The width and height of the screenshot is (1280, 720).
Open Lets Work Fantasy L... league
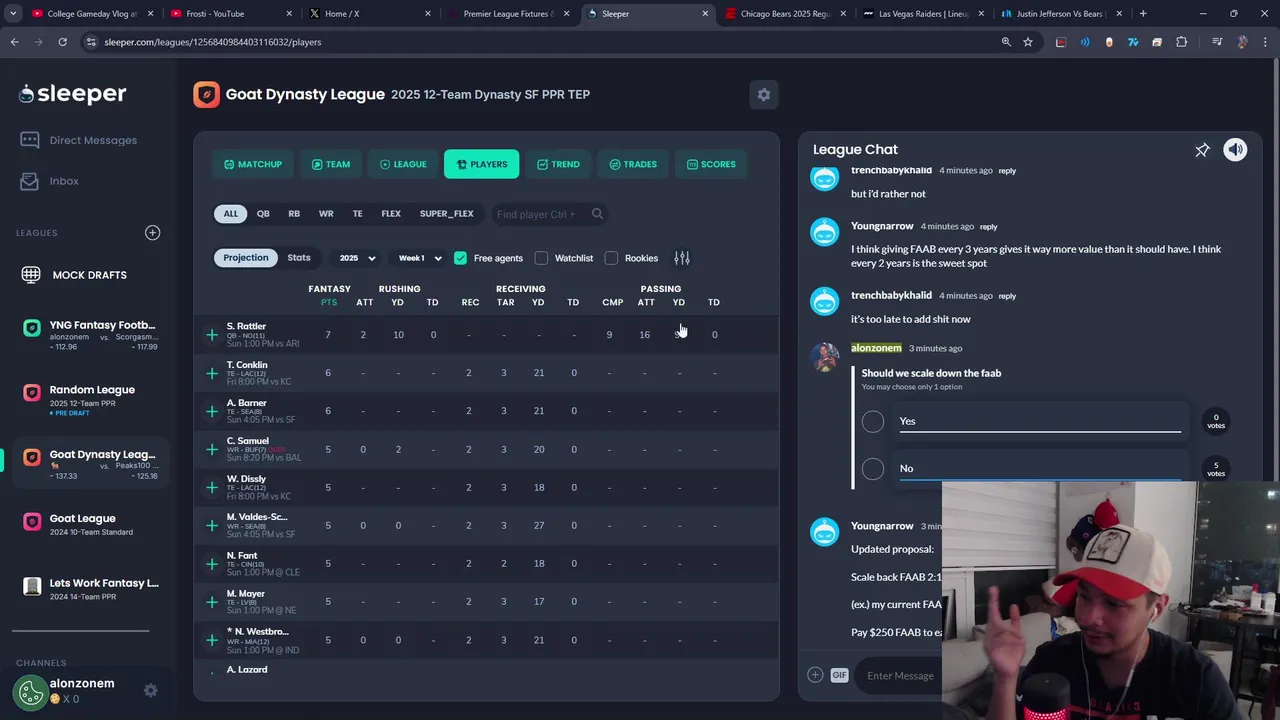90,589
